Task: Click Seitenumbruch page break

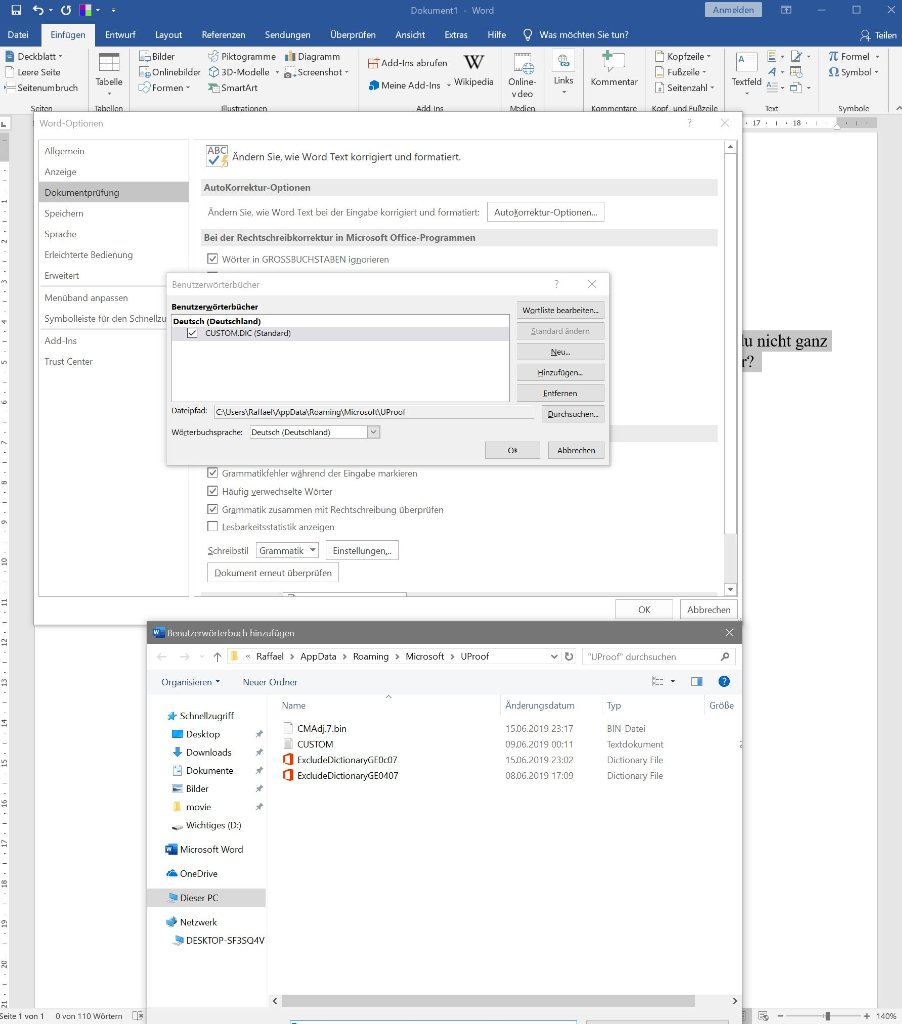Action: pos(41,88)
